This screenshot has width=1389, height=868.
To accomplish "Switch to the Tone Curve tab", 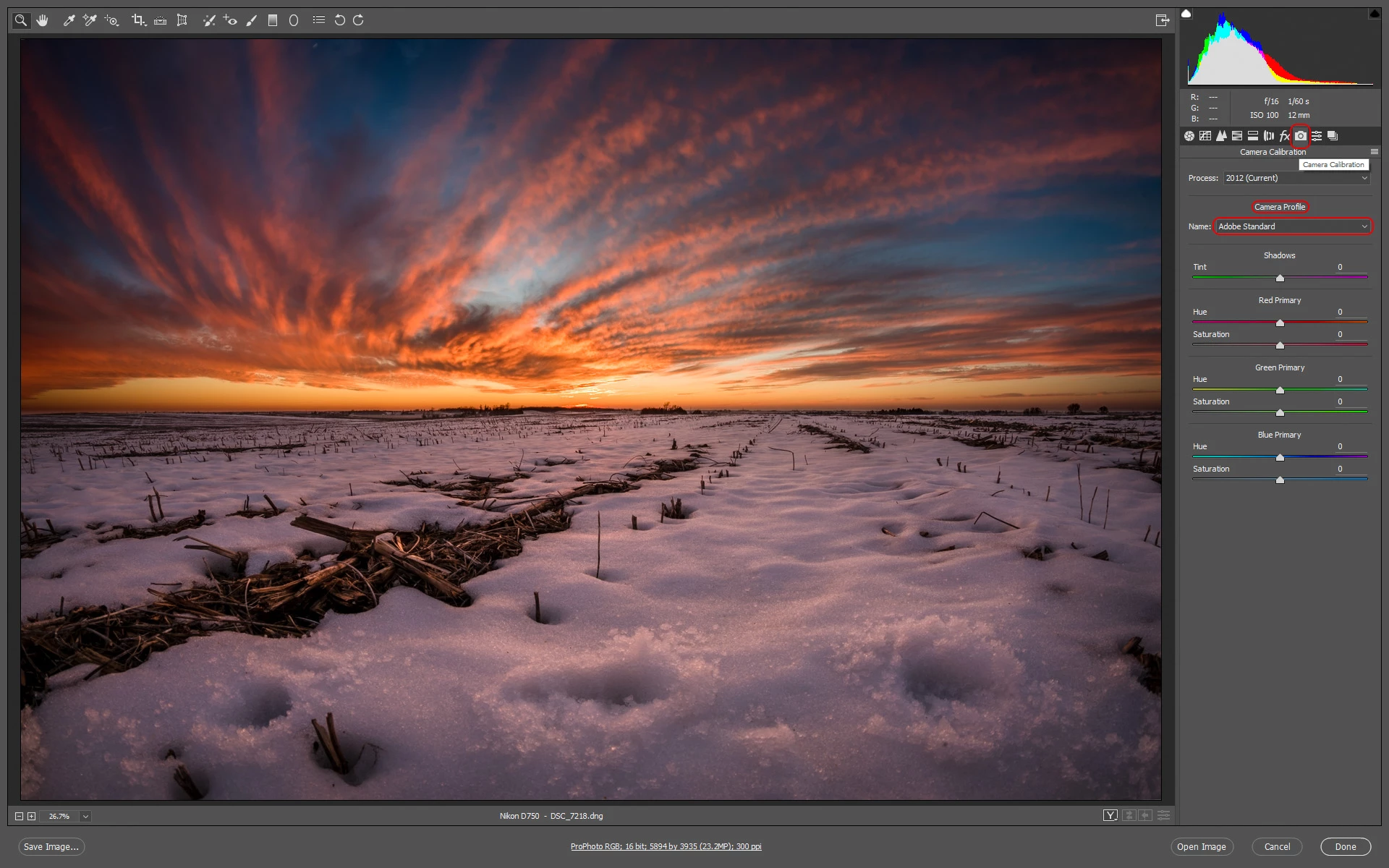I will tap(1205, 136).
